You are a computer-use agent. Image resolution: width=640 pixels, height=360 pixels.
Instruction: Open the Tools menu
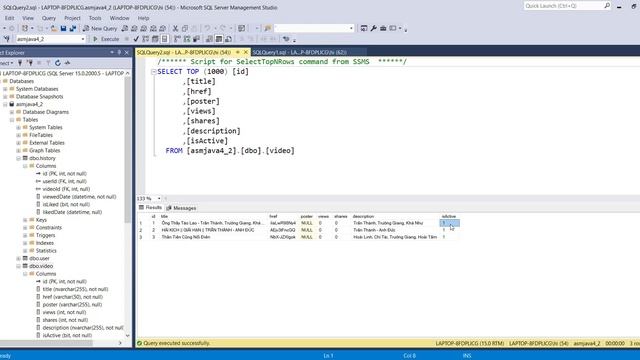coord(95,18)
